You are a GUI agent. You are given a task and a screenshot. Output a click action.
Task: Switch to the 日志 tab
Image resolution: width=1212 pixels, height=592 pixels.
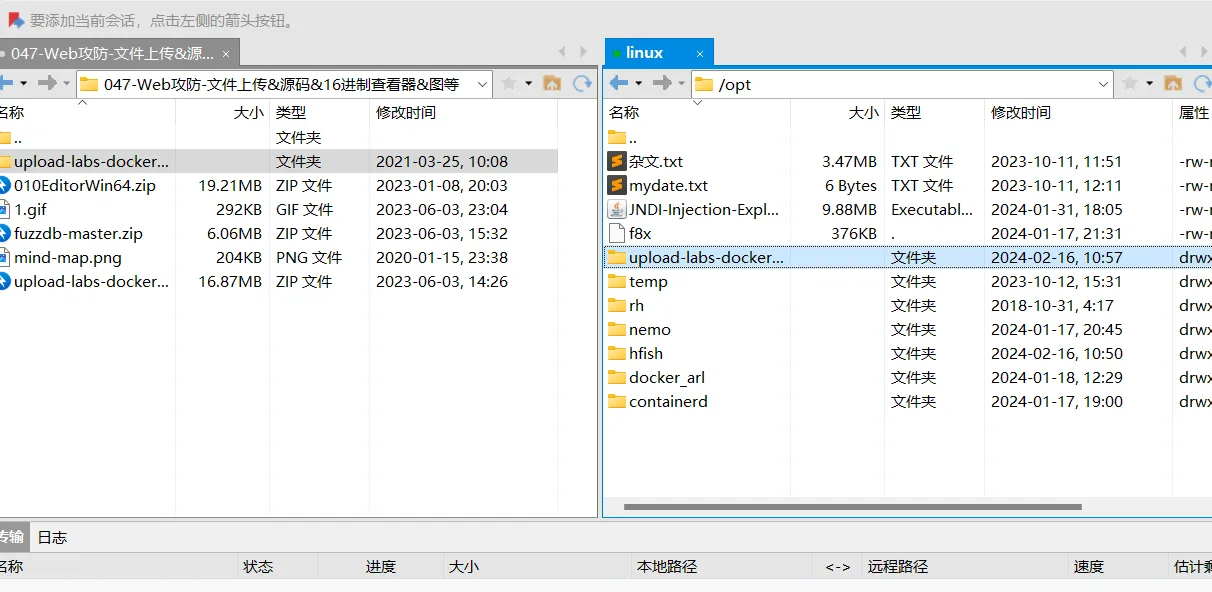click(52, 537)
